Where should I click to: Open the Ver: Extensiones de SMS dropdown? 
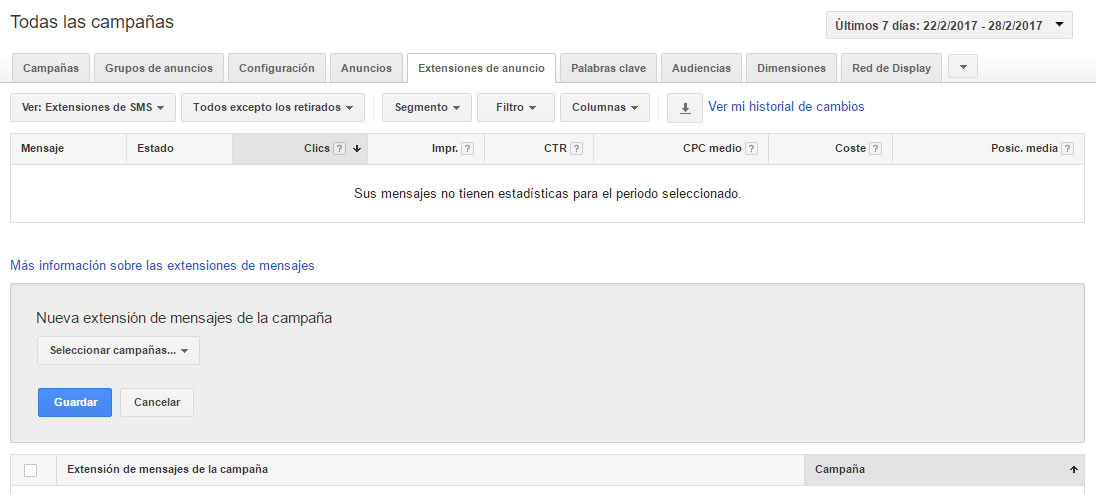point(93,108)
